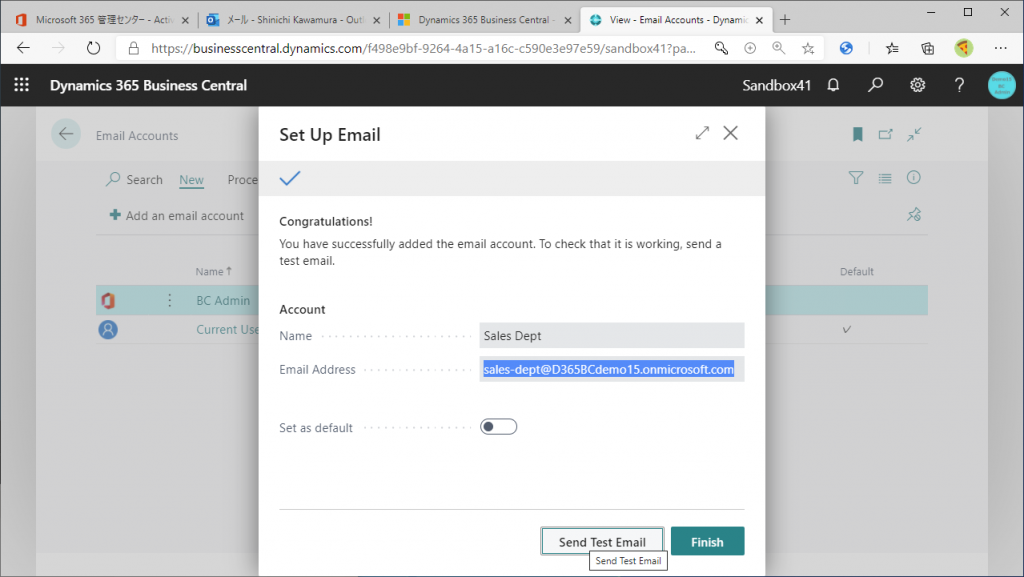Open the app launcher waffle menu

click(22, 85)
